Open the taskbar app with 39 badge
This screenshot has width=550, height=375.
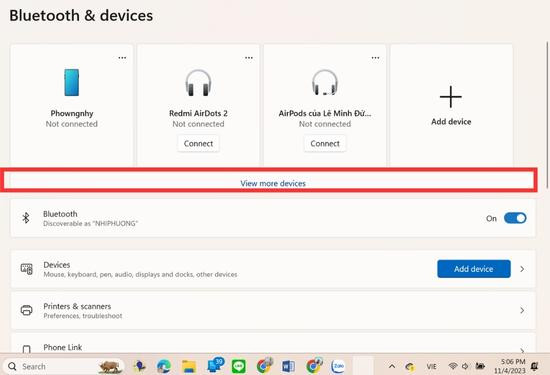tap(215, 366)
